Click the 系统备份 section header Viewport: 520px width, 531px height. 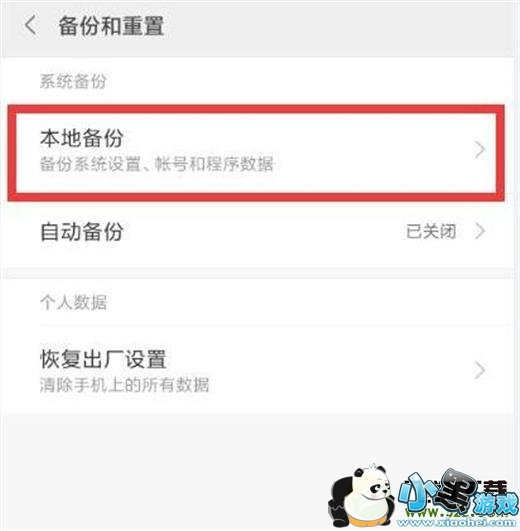73,81
